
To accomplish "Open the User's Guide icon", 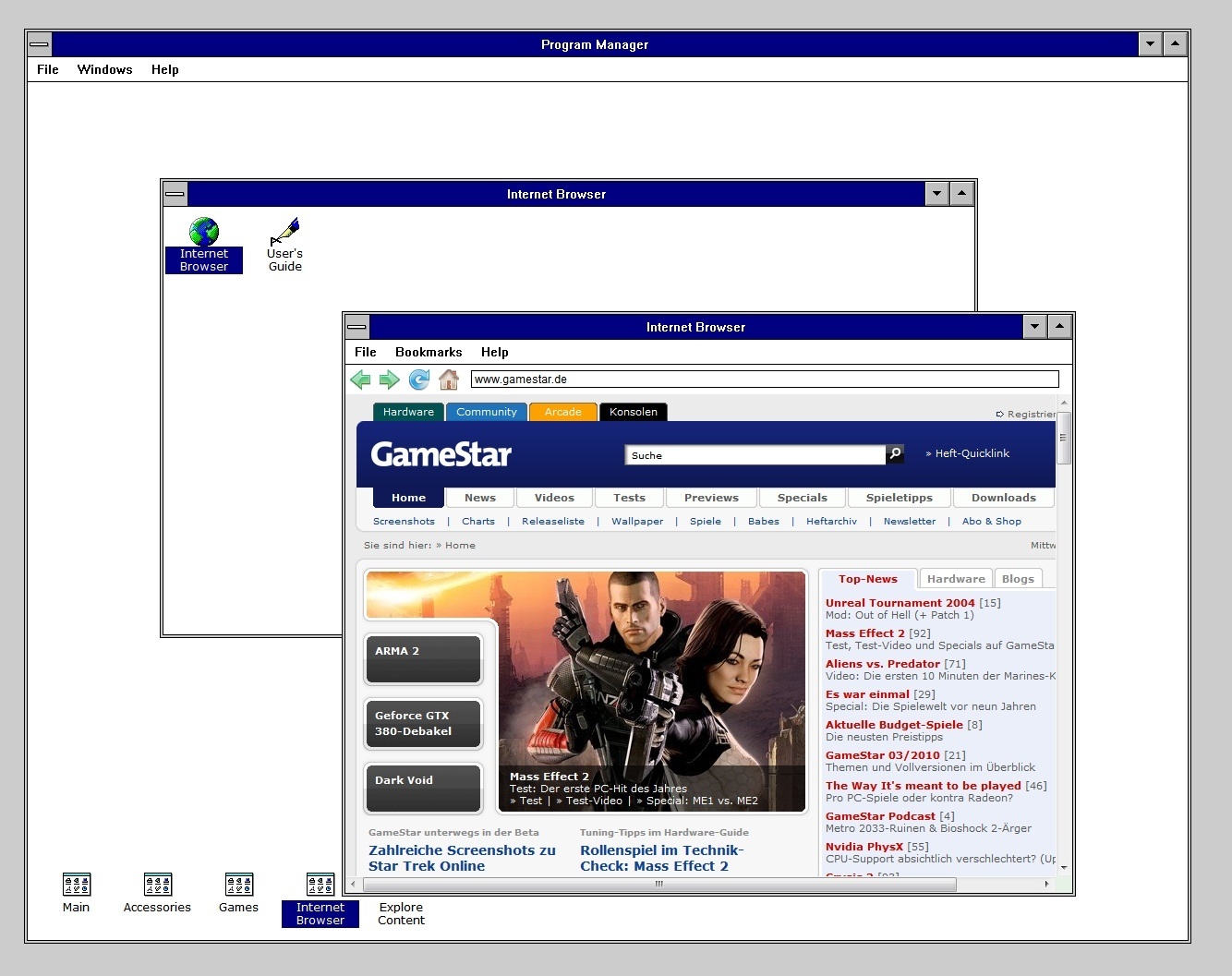I will (284, 233).
